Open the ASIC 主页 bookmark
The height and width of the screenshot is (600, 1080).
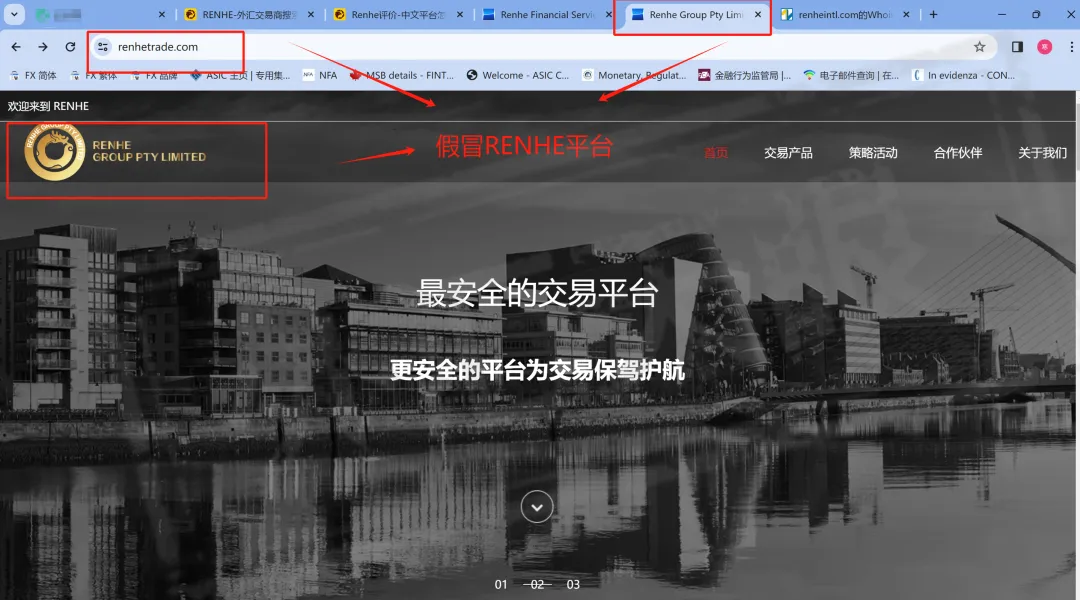click(x=240, y=76)
